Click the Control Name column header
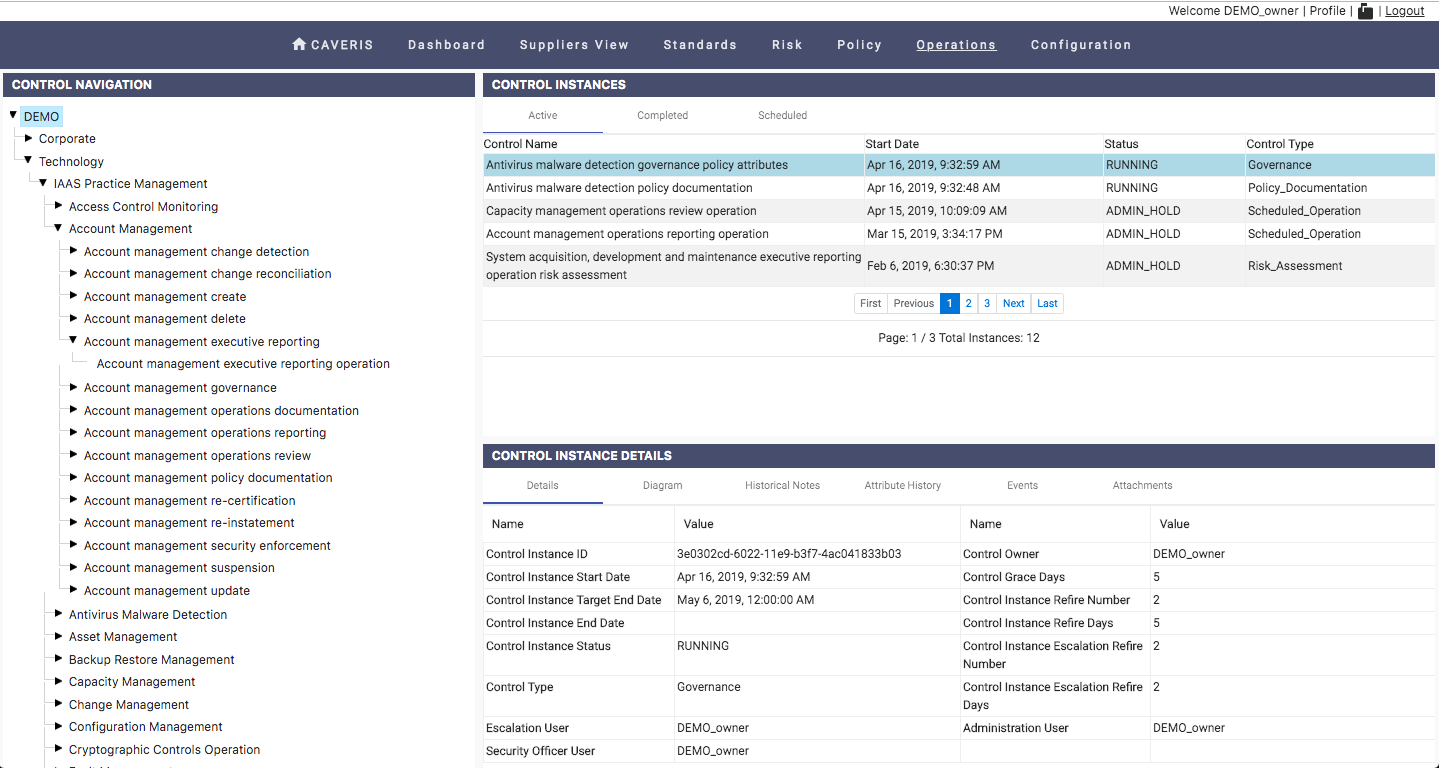Image resolution: width=1439 pixels, height=768 pixels. (x=520, y=144)
